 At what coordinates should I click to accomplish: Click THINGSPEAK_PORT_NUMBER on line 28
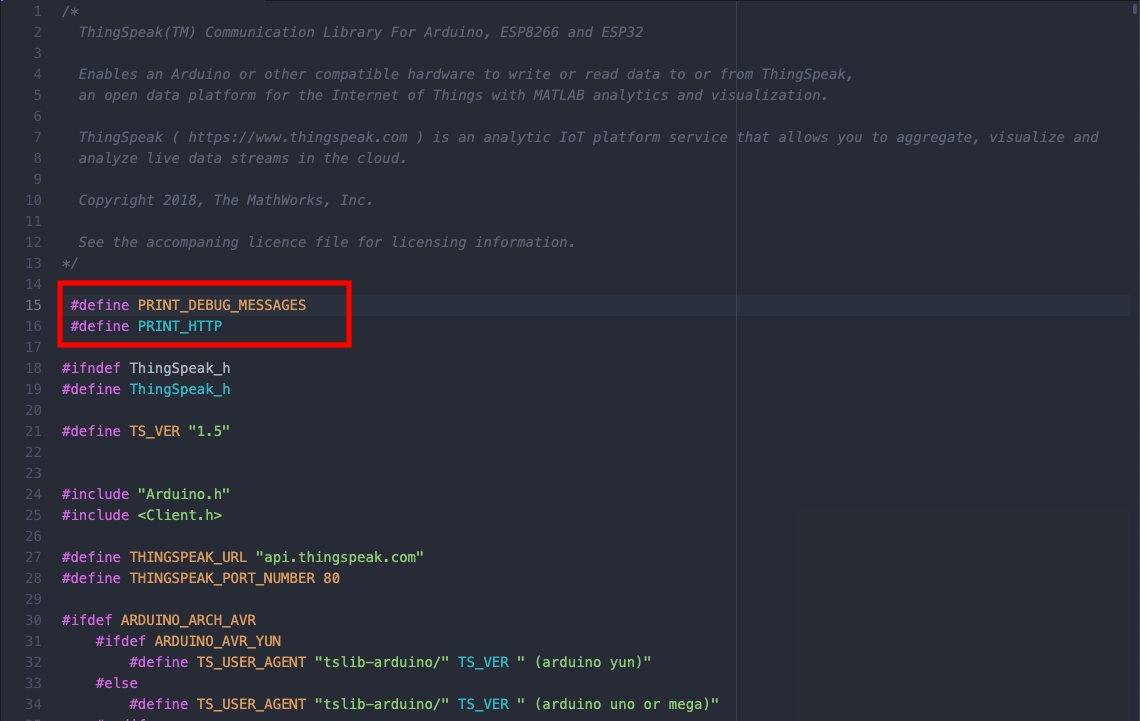pyautogui.click(x=222, y=579)
